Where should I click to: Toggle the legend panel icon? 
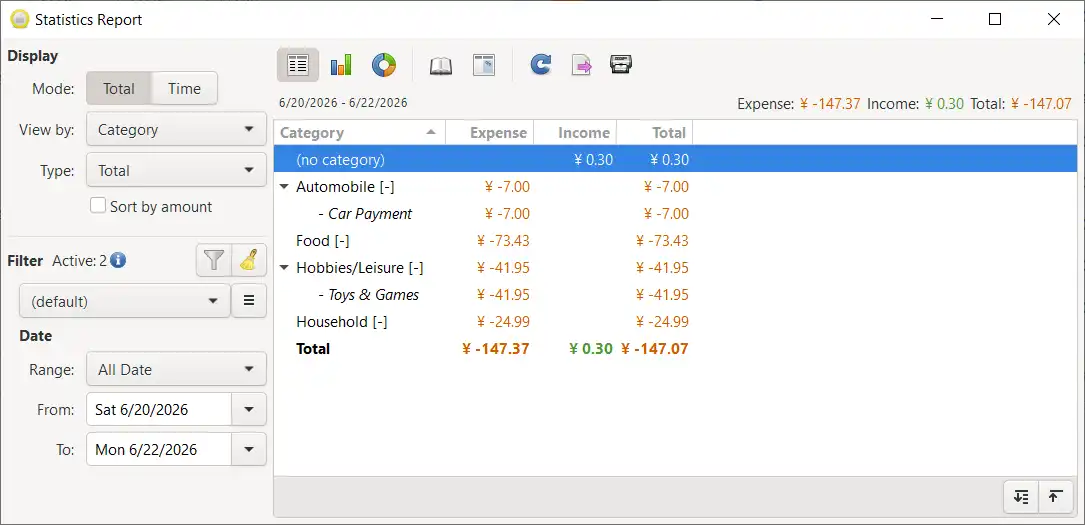pyautogui.click(x=484, y=65)
